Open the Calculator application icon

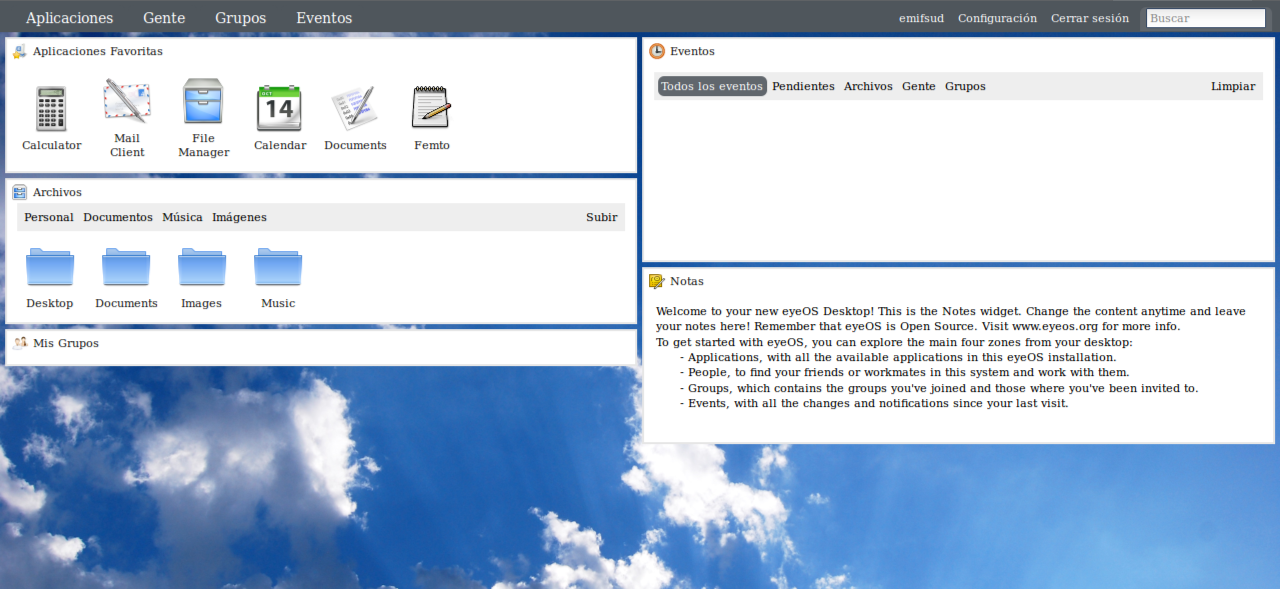pyautogui.click(x=51, y=108)
